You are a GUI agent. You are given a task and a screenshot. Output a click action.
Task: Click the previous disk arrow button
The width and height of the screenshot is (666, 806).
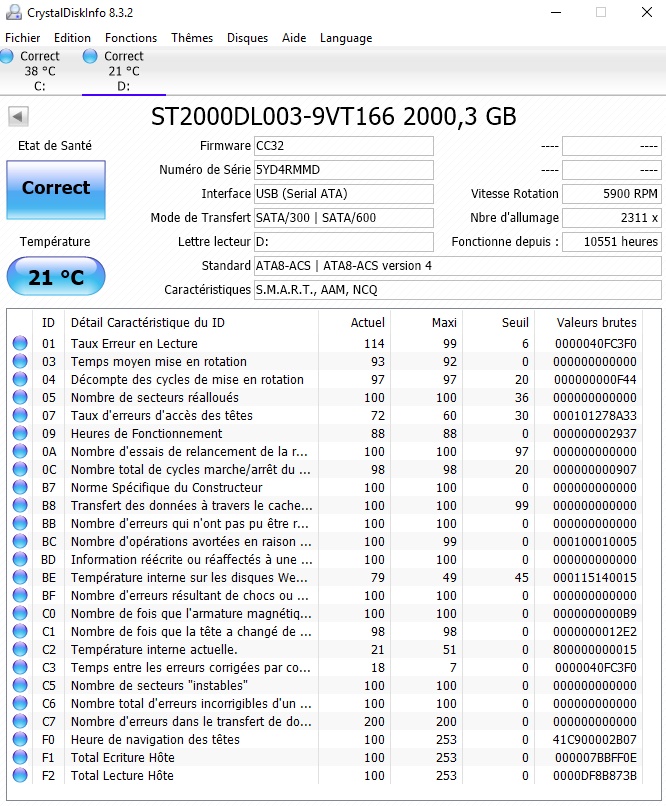coord(17,117)
